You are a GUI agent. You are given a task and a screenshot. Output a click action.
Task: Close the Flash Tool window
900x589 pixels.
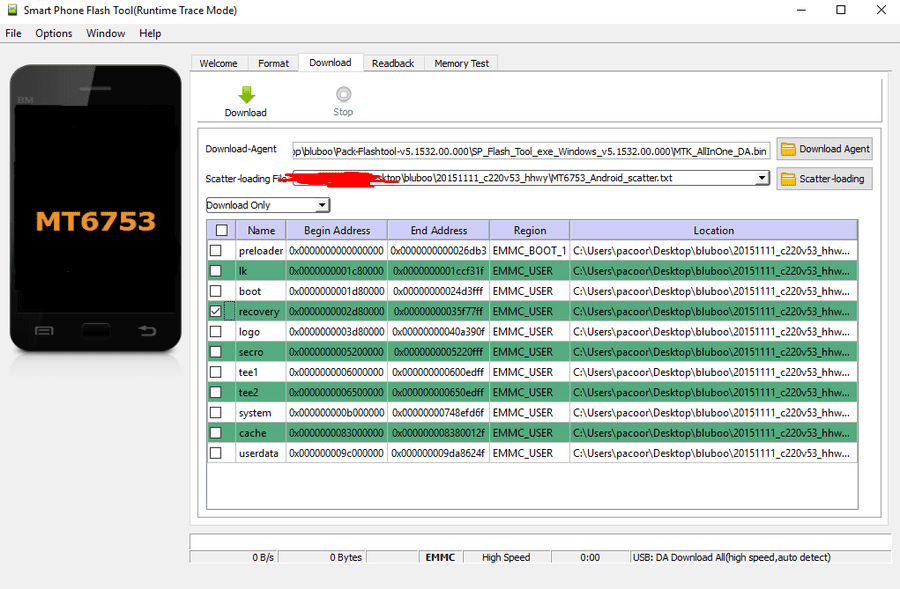tap(881, 10)
